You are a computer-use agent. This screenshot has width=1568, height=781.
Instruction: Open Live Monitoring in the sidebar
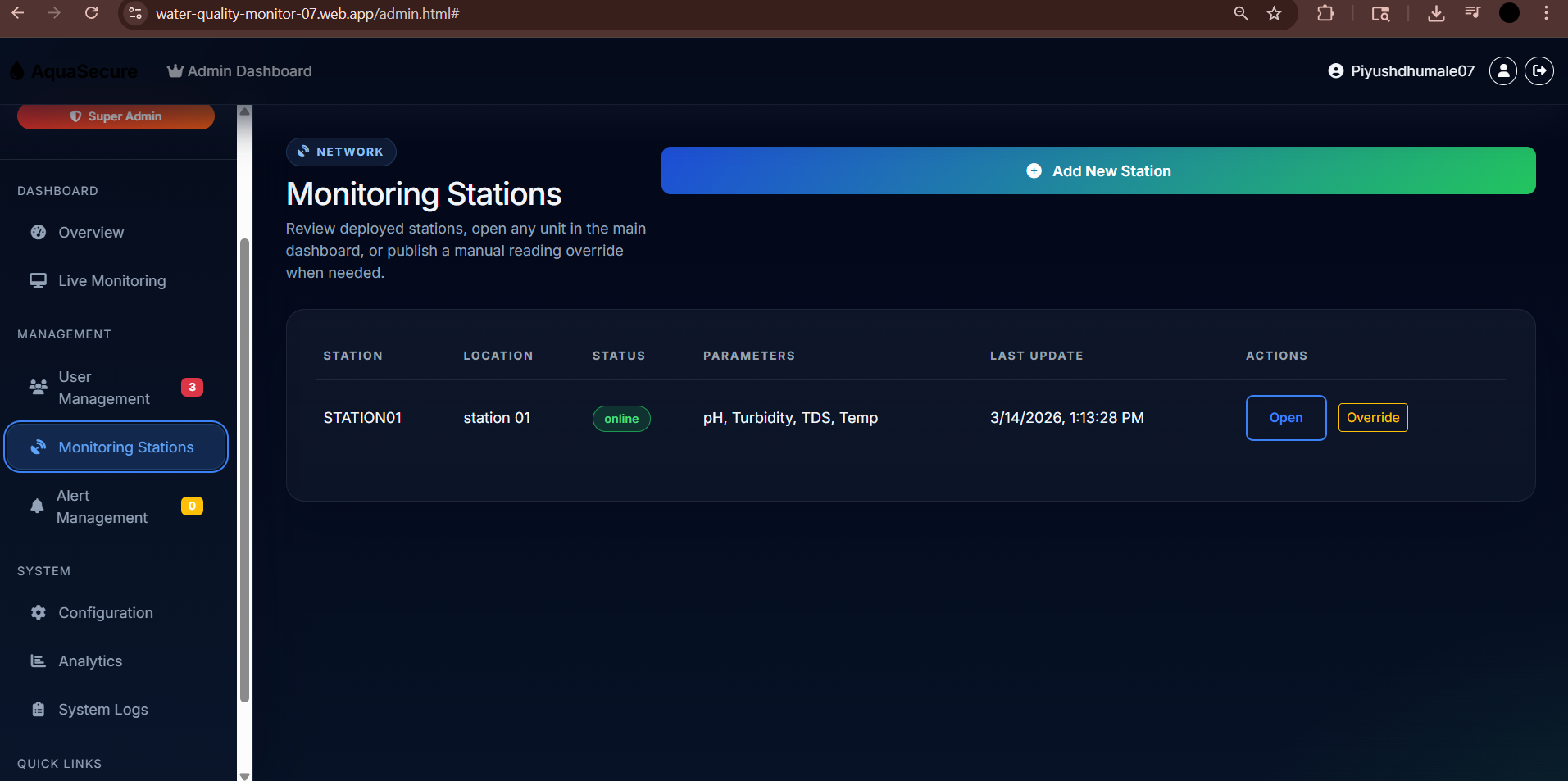coord(116,281)
